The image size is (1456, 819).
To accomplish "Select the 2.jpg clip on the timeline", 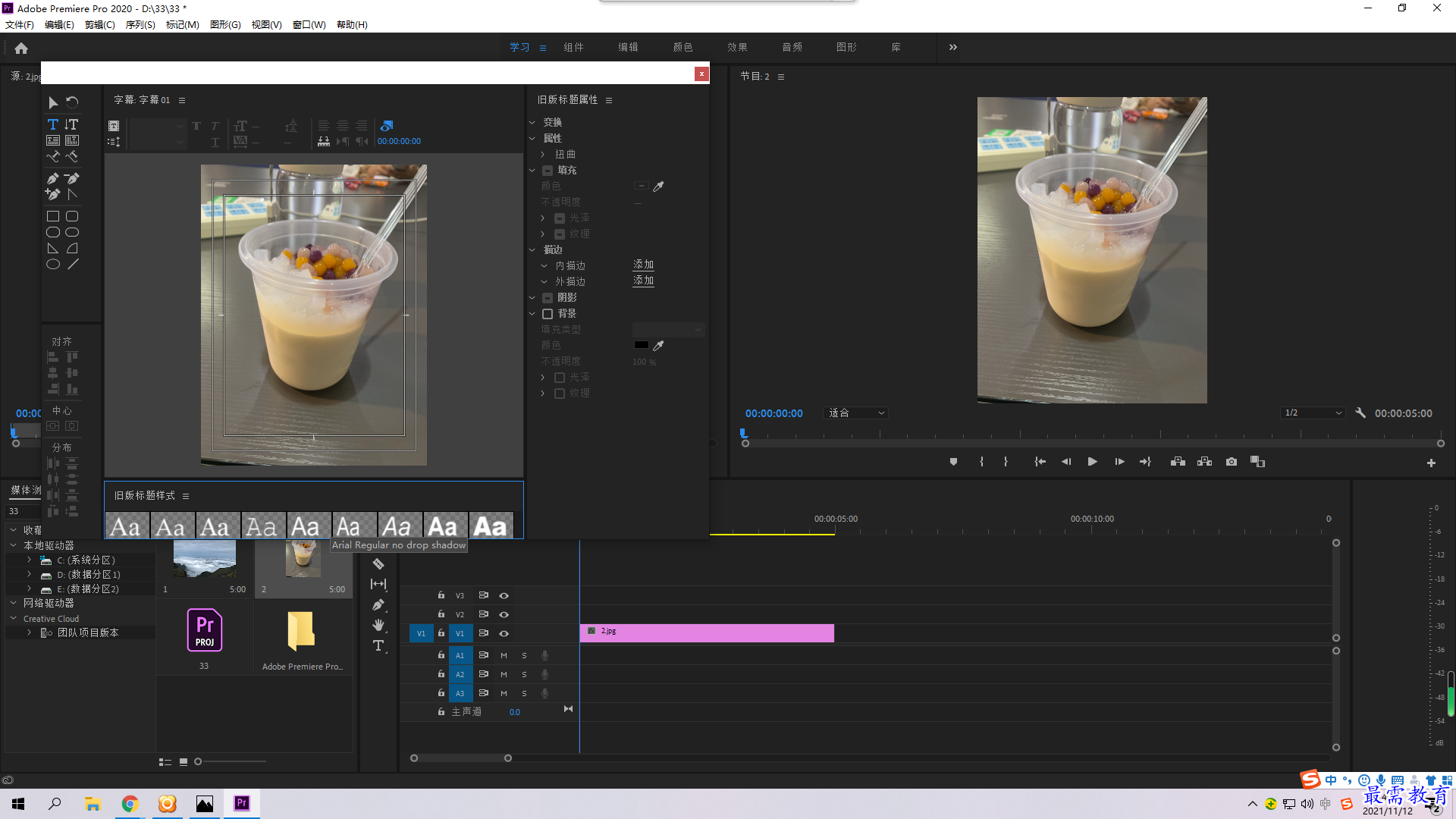I will point(707,633).
